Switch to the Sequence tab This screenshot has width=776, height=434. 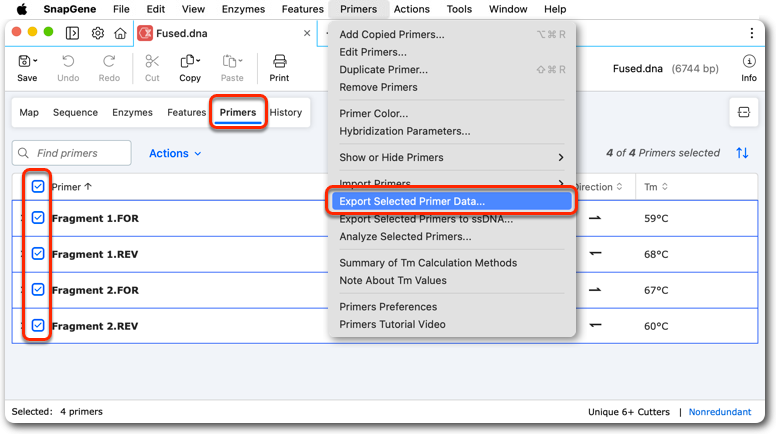pyautogui.click(x=75, y=112)
